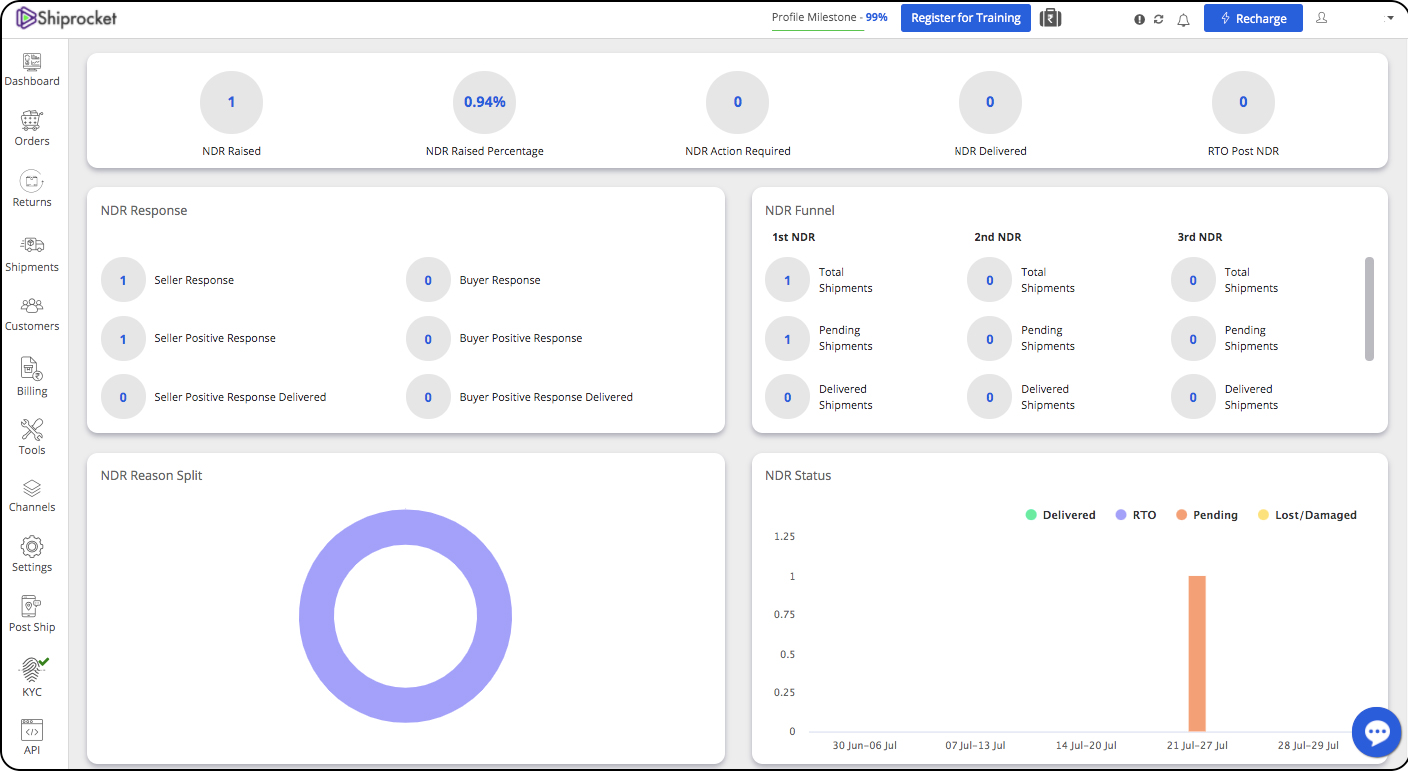
Task: Open the user profile icon
Action: pyautogui.click(x=1322, y=18)
